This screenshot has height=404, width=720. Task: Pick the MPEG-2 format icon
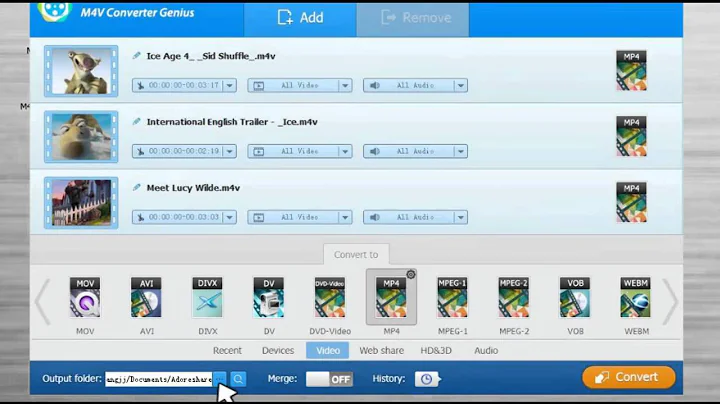[x=513, y=297]
